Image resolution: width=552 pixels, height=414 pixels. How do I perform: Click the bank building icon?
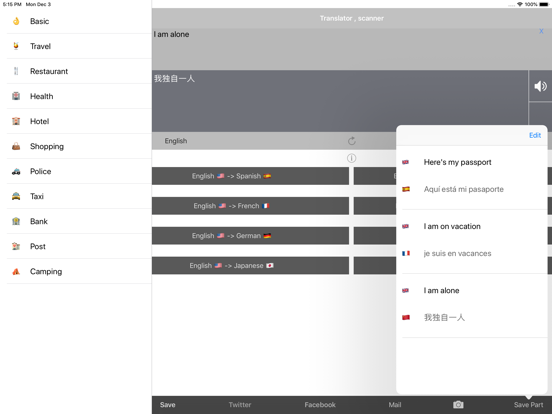point(16,221)
